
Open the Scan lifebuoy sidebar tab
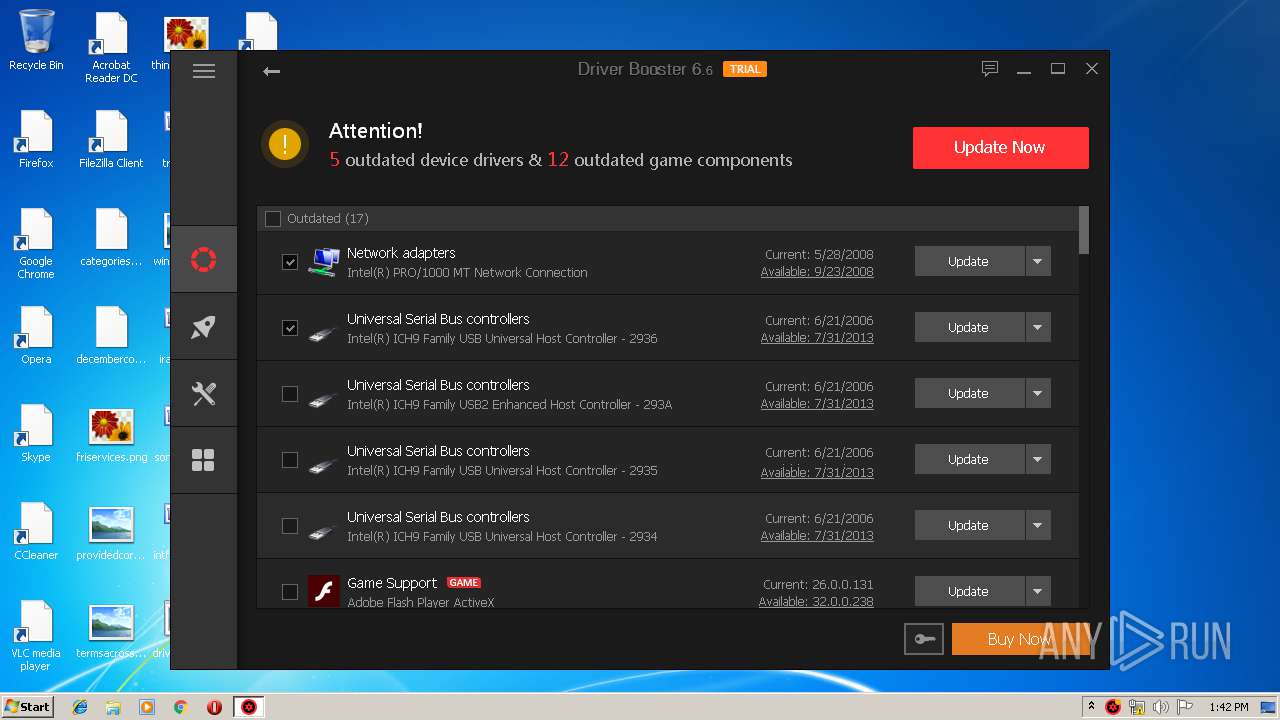point(204,260)
